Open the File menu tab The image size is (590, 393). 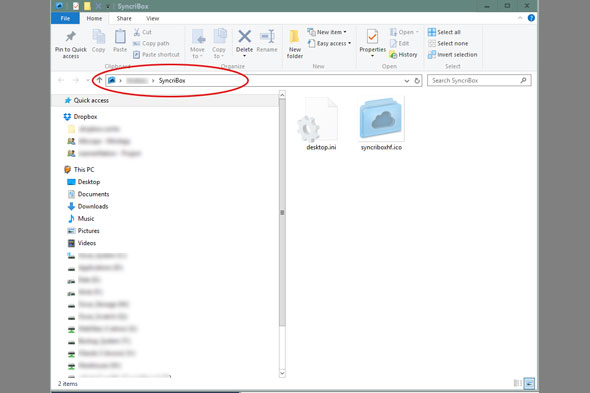point(65,18)
